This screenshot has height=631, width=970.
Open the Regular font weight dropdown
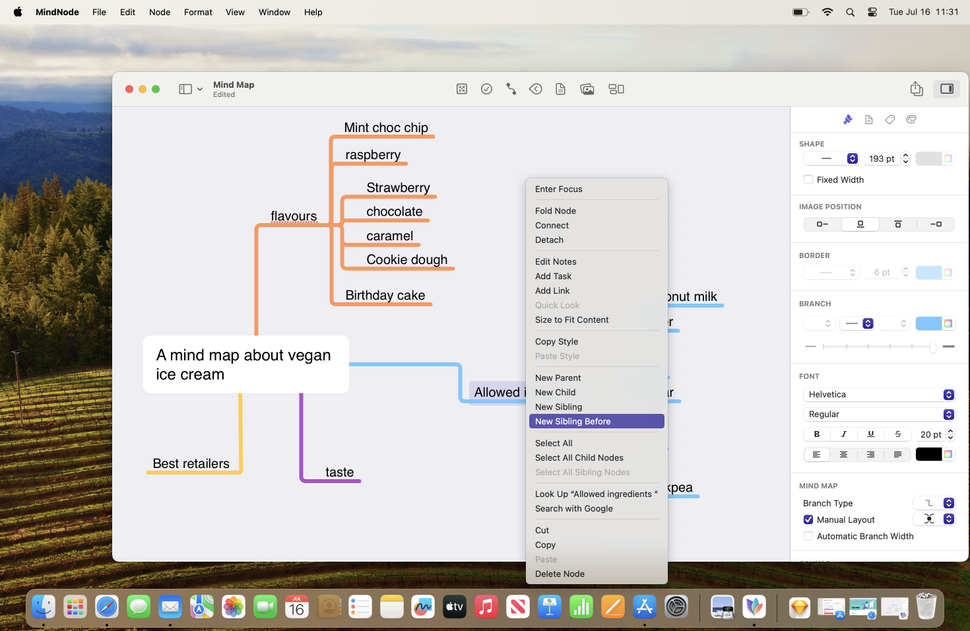pos(878,414)
